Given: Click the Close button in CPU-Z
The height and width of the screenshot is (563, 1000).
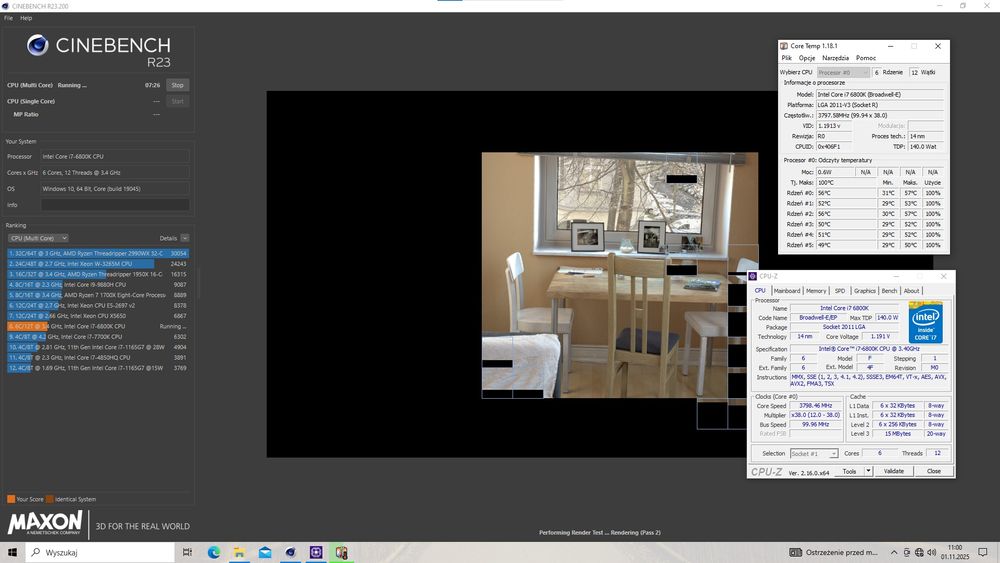Looking at the screenshot, I should pyautogui.click(x=934, y=471).
